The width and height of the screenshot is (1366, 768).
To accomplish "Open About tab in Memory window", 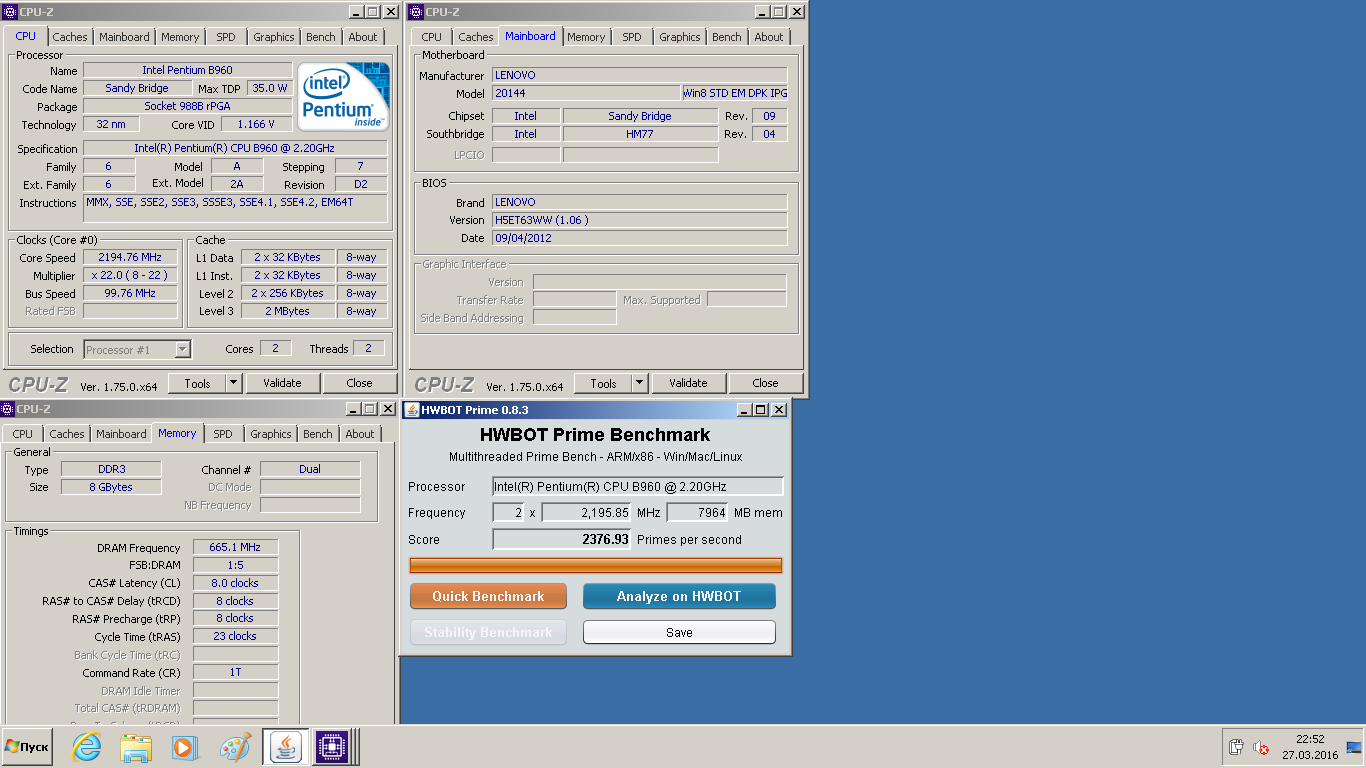I will (360, 434).
